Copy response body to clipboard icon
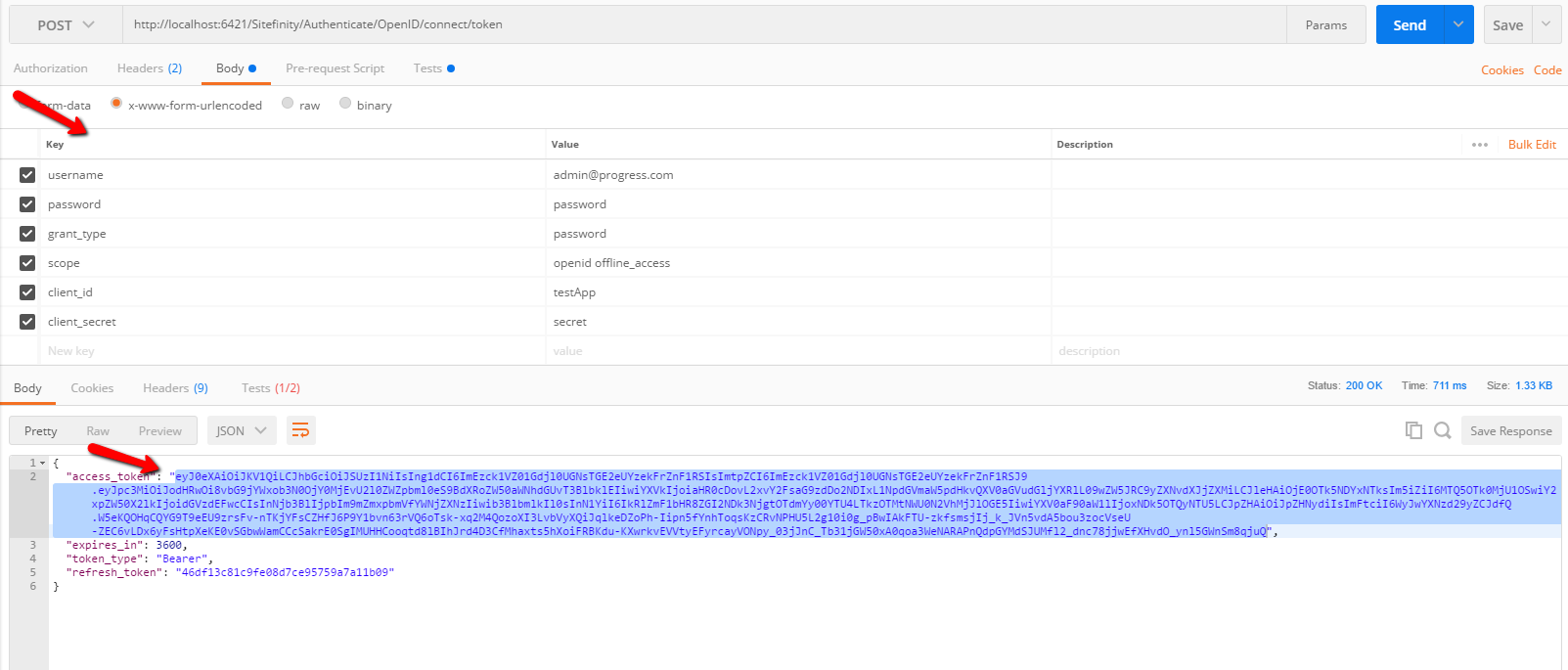The height and width of the screenshot is (670, 1568). [x=1413, y=430]
